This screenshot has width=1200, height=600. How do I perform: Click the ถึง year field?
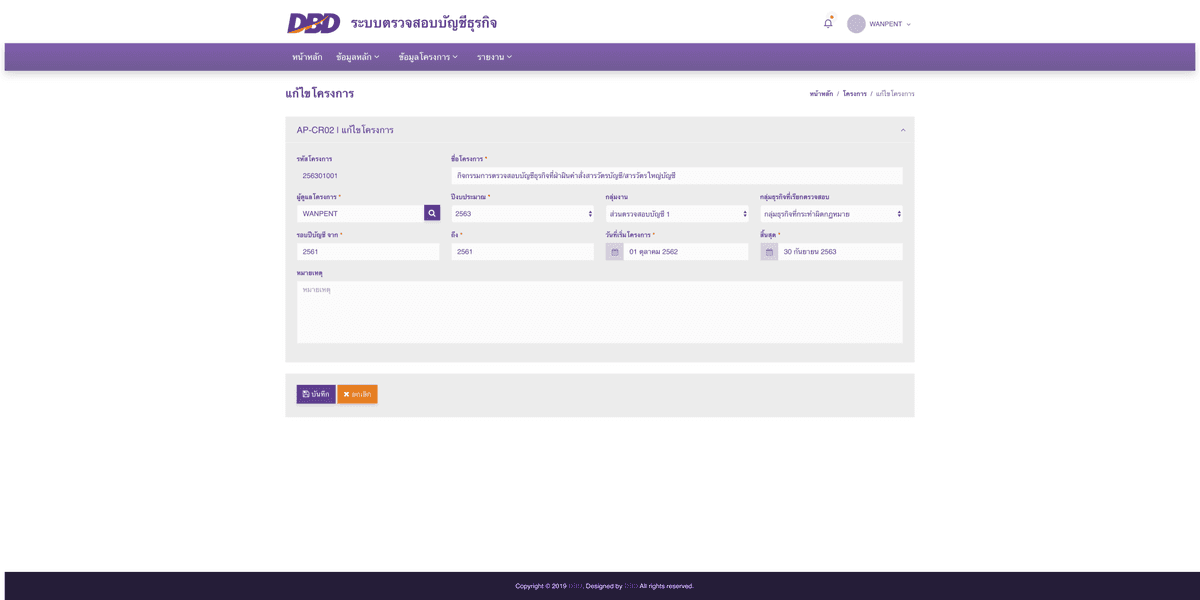tap(522, 252)
